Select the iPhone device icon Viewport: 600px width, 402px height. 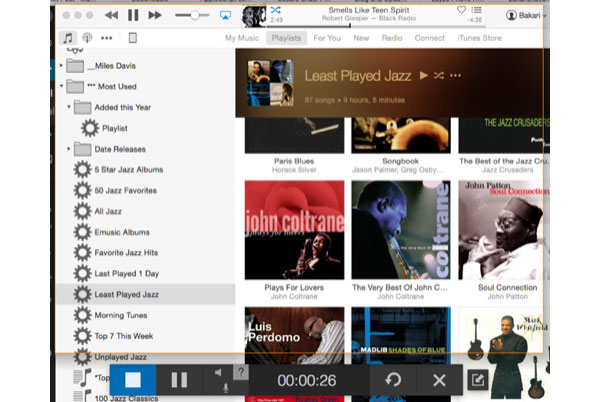point(132,38)
